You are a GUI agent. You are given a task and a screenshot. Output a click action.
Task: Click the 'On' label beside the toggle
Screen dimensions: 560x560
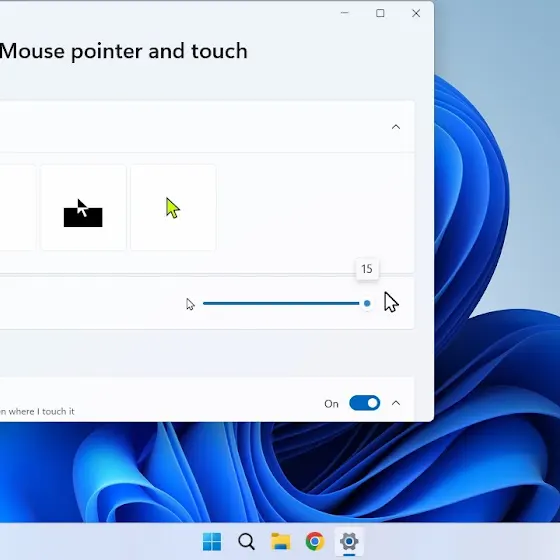click(x=331, y=404)
